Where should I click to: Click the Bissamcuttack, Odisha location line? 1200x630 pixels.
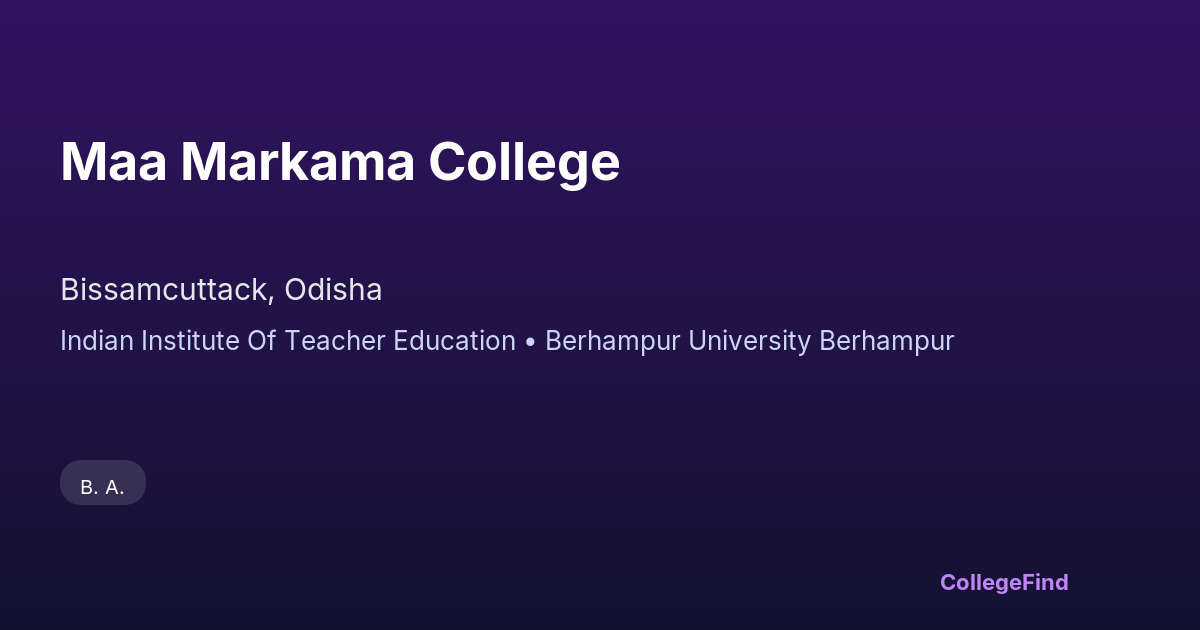pos(221,290)
